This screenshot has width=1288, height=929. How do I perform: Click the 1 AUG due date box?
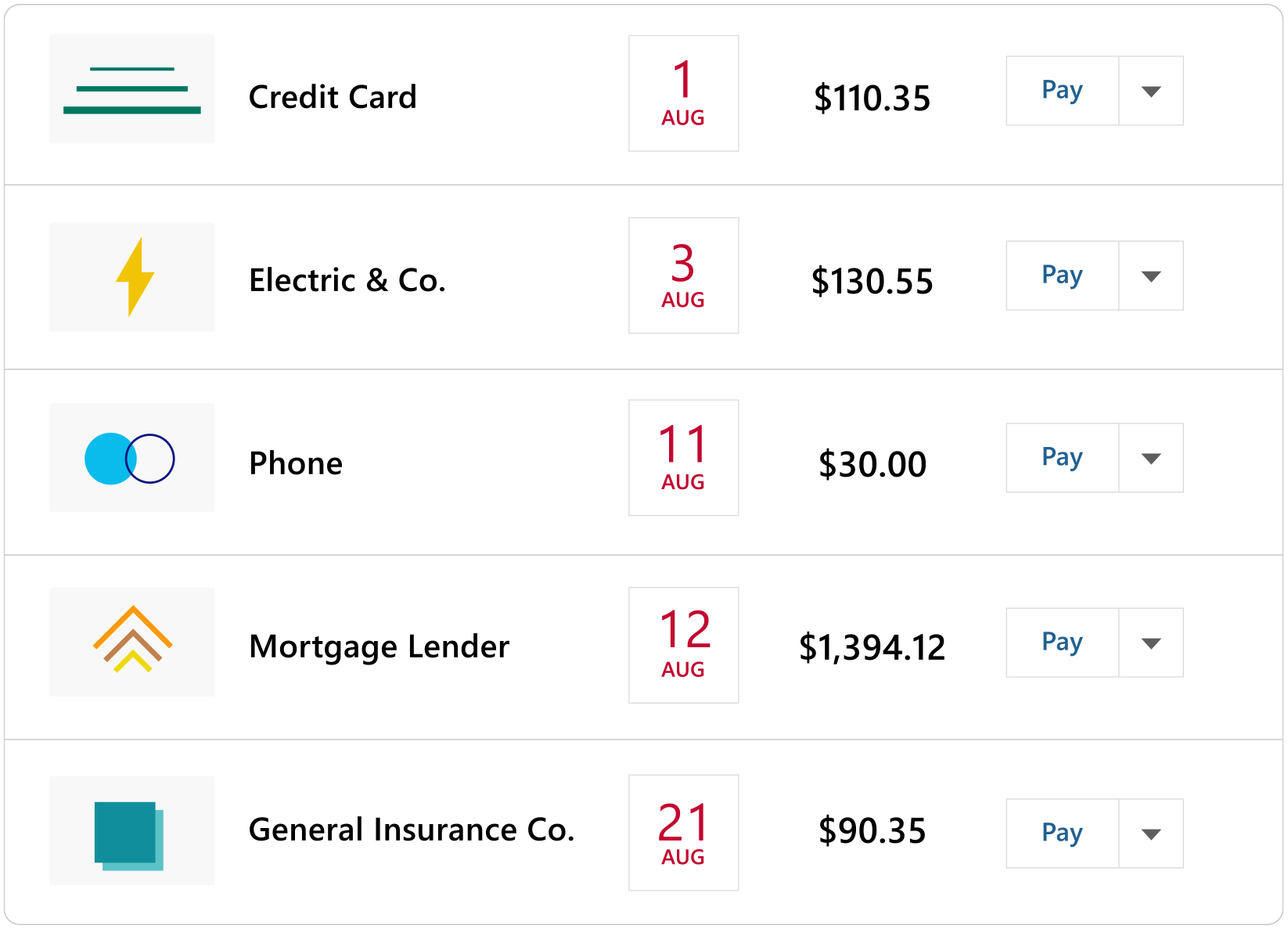click(683, 94)
